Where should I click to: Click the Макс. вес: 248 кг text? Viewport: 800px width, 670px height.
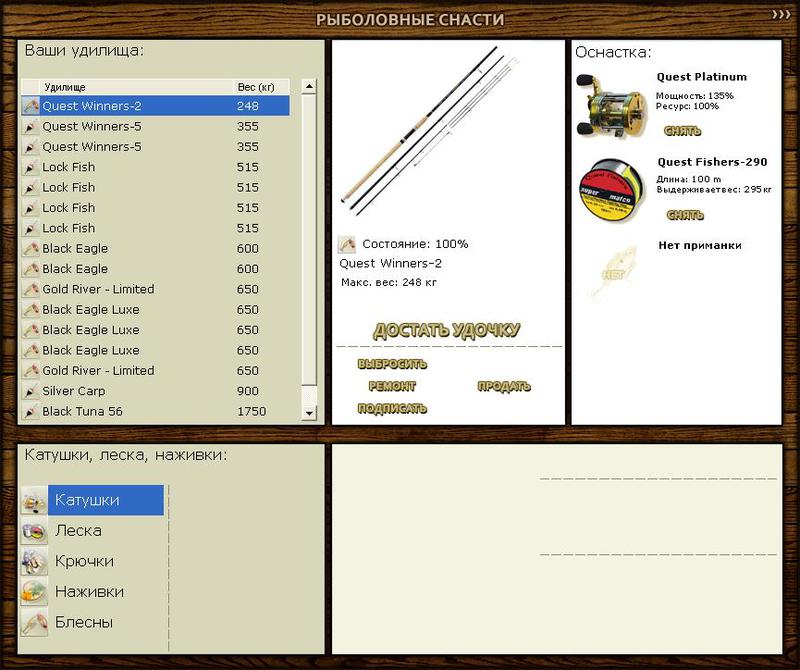pos(389,282)
